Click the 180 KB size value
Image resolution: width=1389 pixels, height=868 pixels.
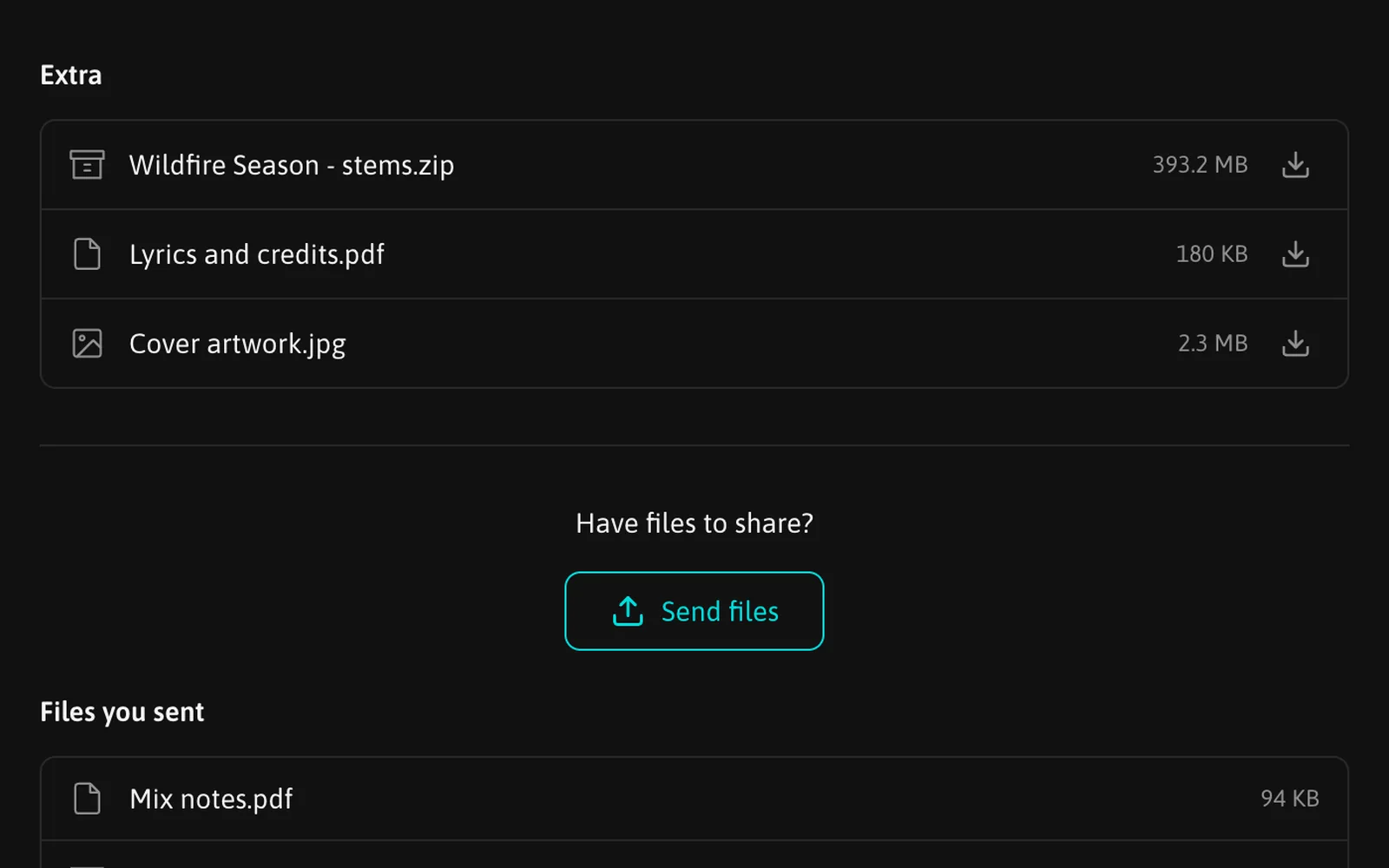click(x=1212, y=254)
